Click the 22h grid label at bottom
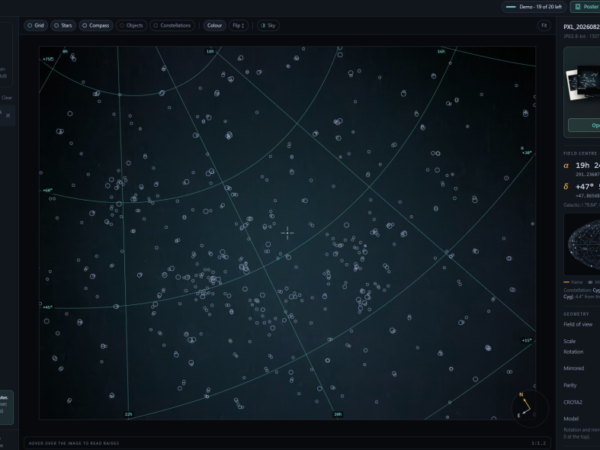The image size is (600, 450). click(129, 414)
